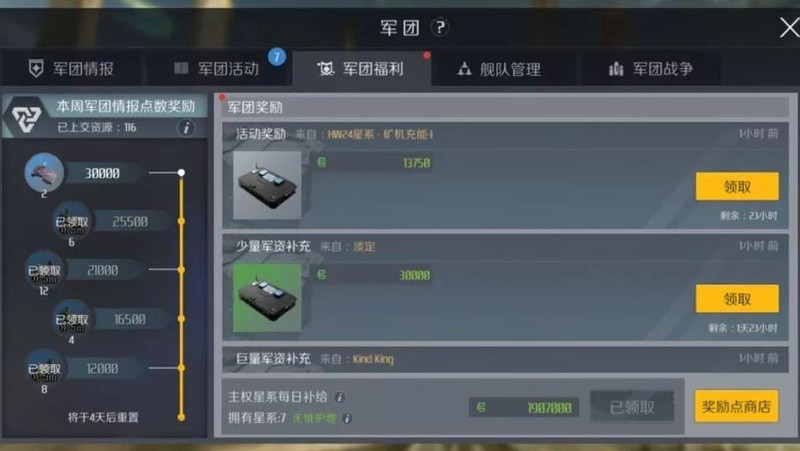
Task: Click the info icon next to 无维护费
Action: [347, 418]
